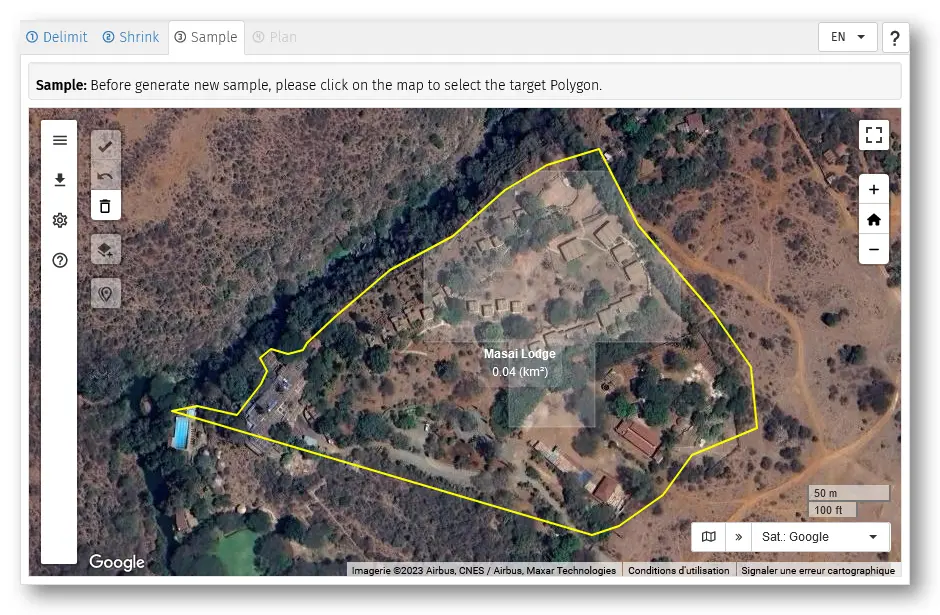Click the download icon in the sidebar
The width and height of the screenshot is (940, 615).
click(x=60, y=180)
